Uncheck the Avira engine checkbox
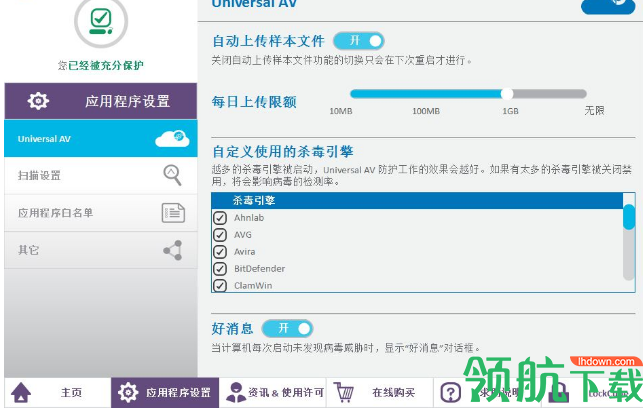Image resolution: width=643 pixels, height=409 pixels. coord(220,251)
